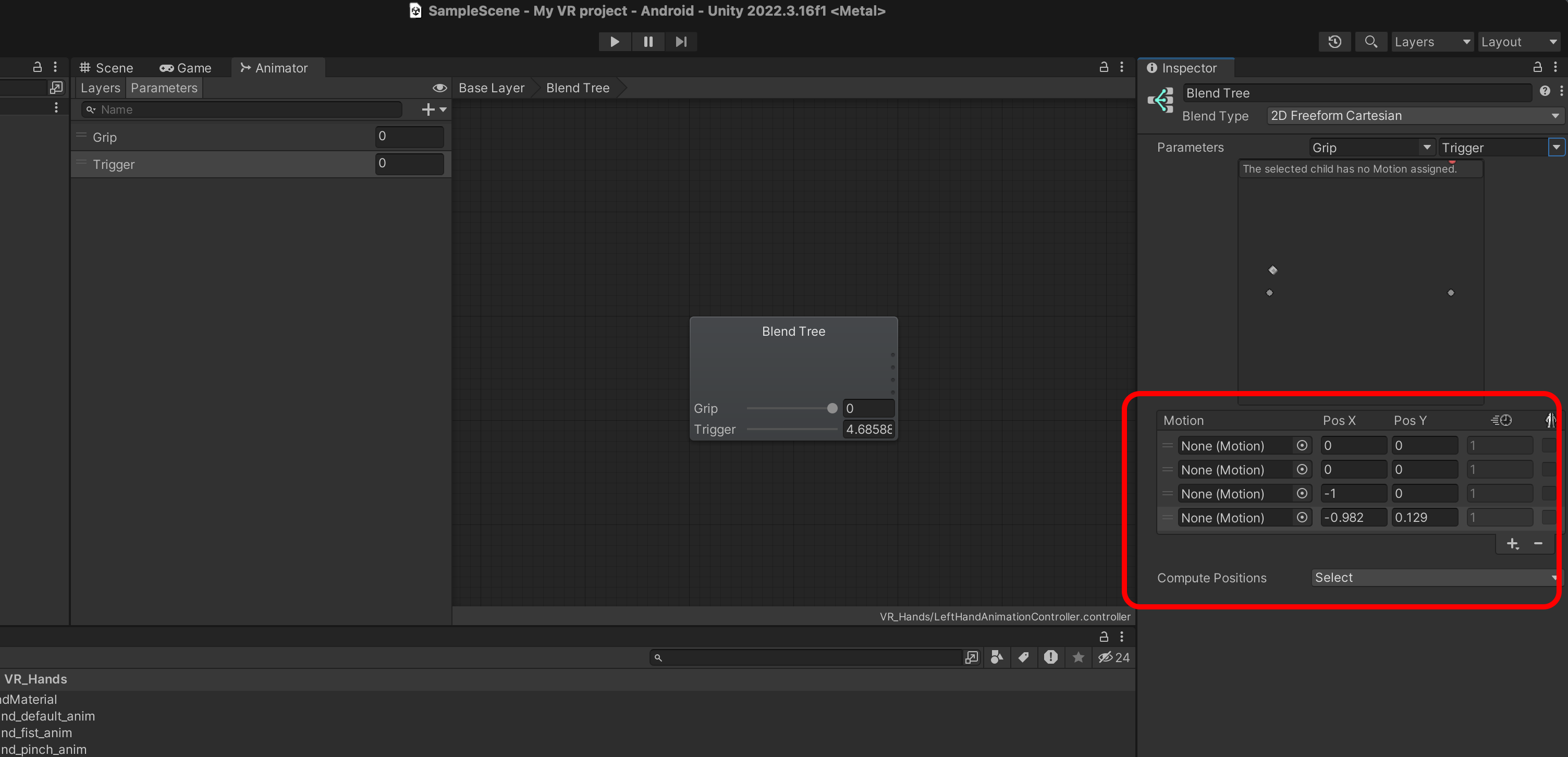Viewport: 1568px width, 757px height.
Task: Click the add parameter plus button
Action: coord(428,109)
